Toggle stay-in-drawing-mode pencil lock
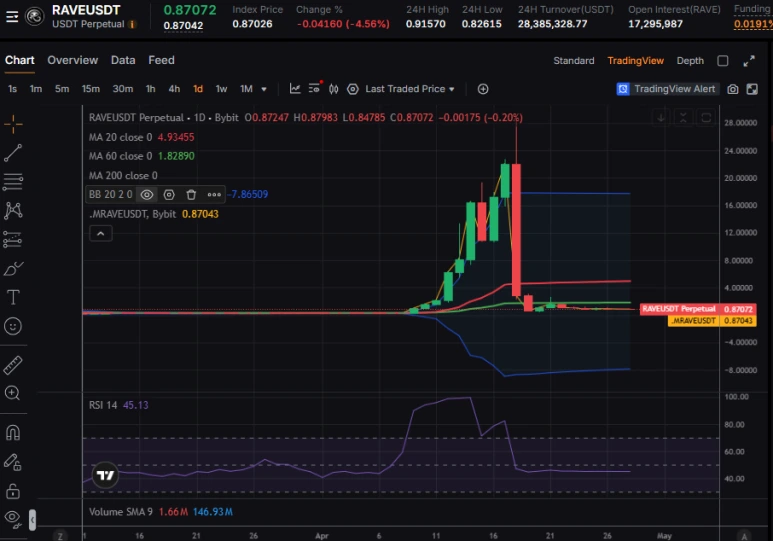 tap(13, 462)
